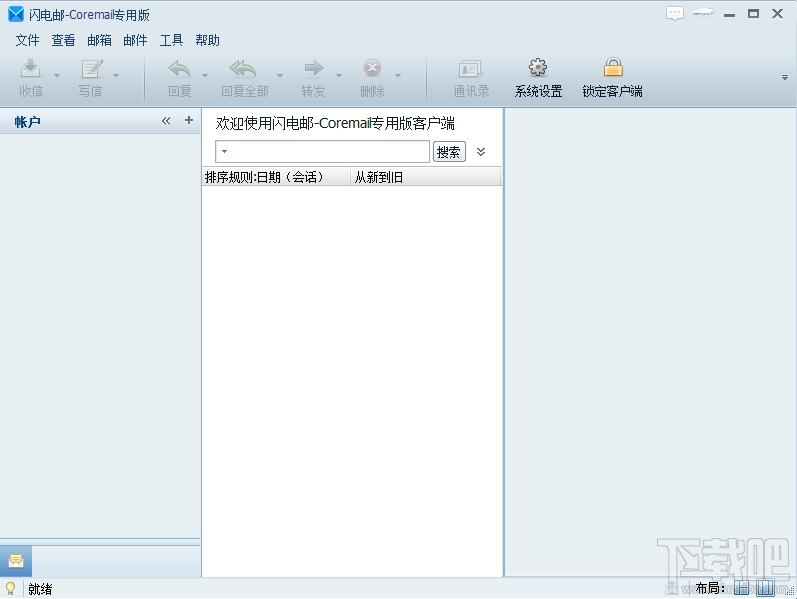Open the 工具 menu

[x=171, y=40]
